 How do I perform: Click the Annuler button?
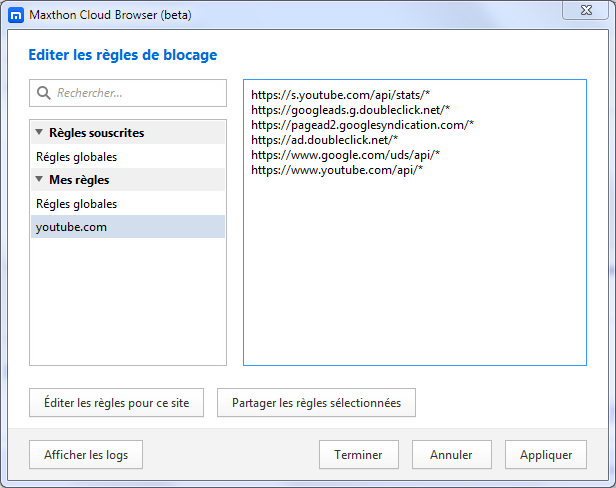coord(452,455)
